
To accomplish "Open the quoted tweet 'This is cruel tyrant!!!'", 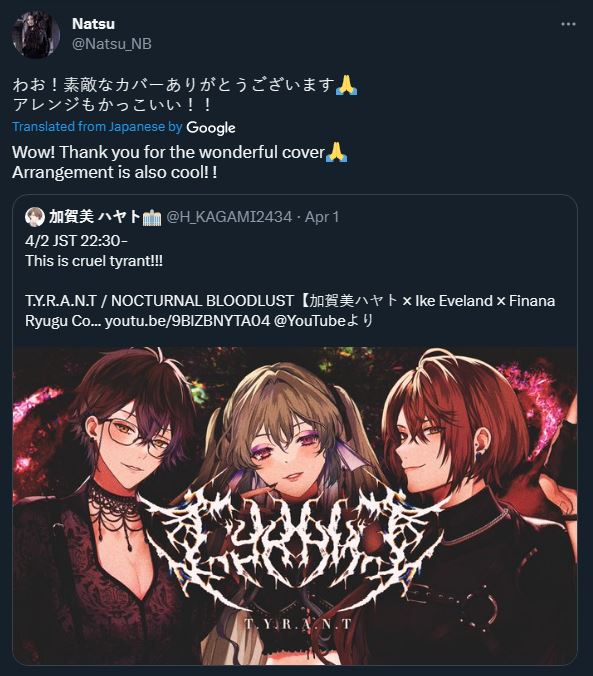I will [94, 261].
